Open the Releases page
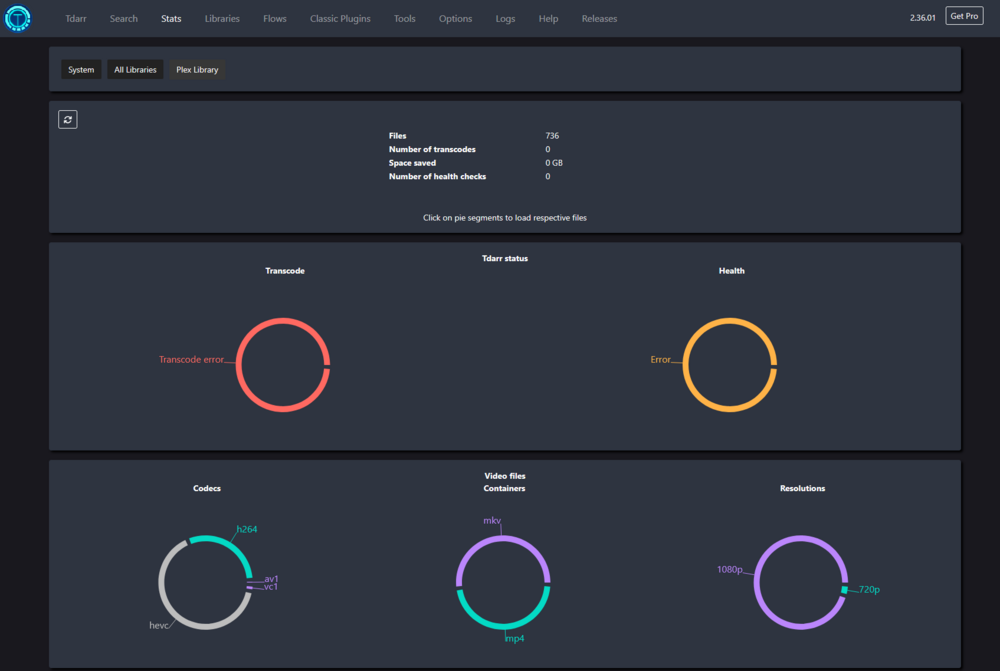The height and width of the screenshot is (671, 1000). [x=599, y=18]
